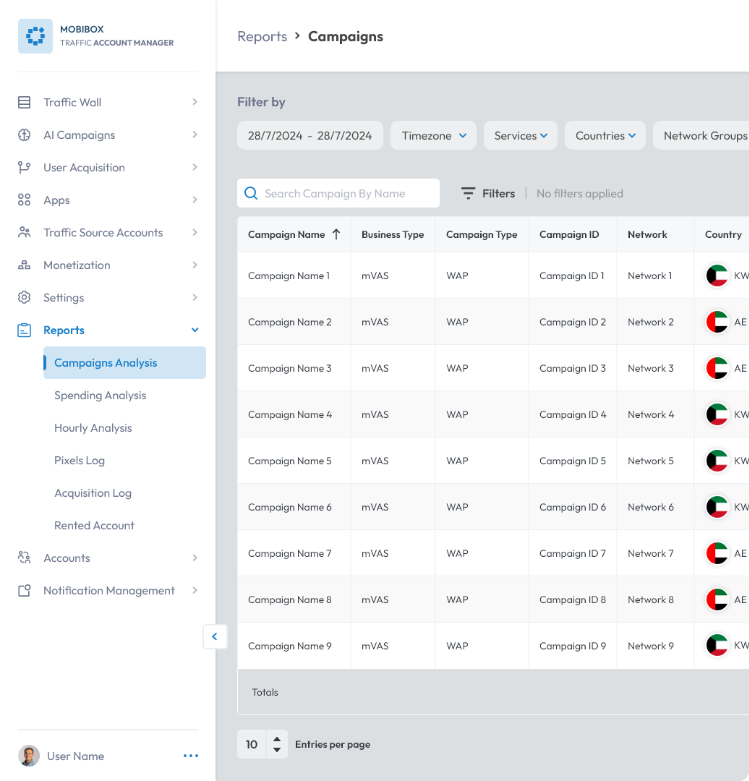Image resolution: width=749 pixels, height=781 pixels.
Task: Open the Filters button
Action: [x=488, y=193]
